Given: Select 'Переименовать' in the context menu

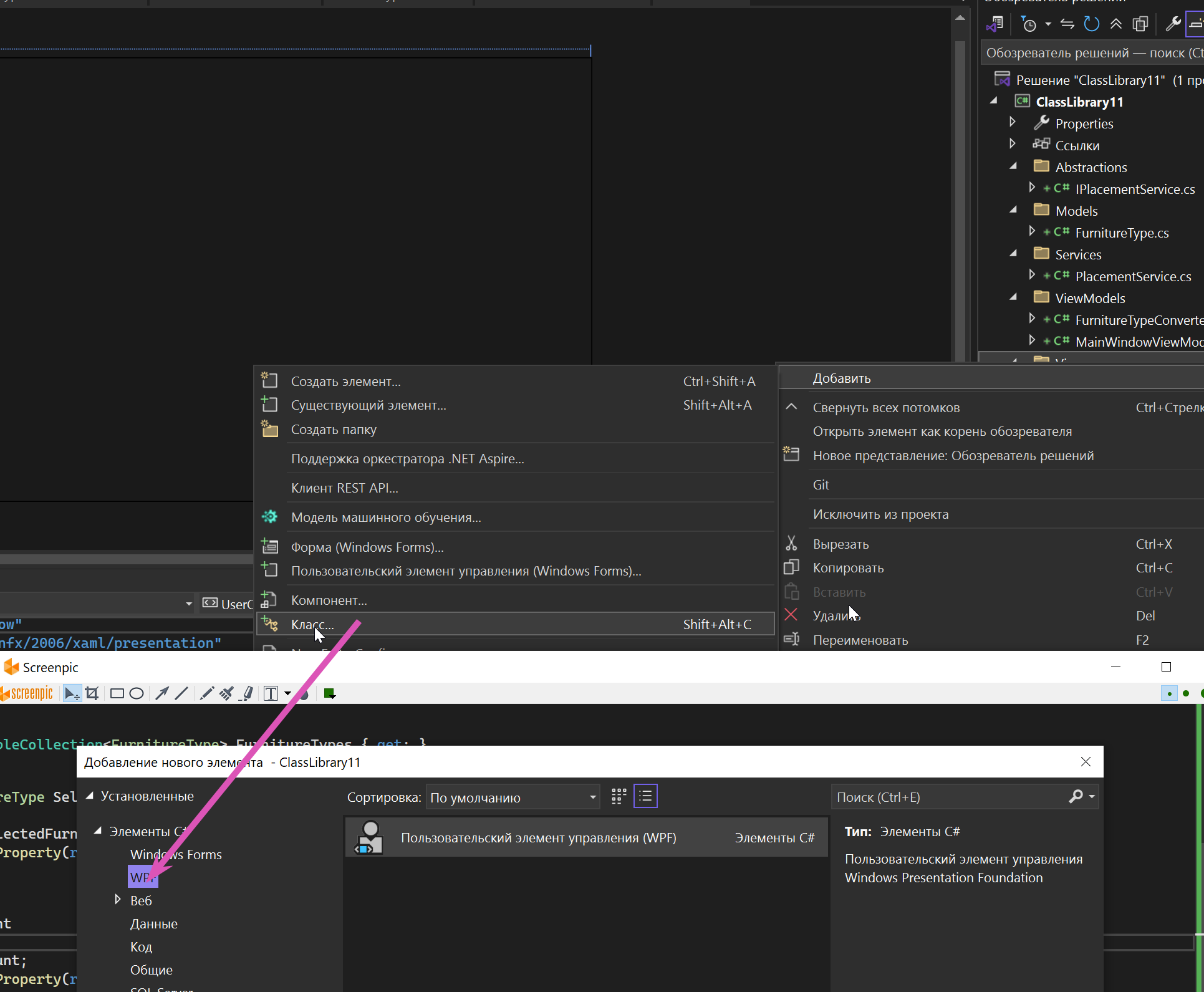Looking at the screenshot, I should click(860, 640).
